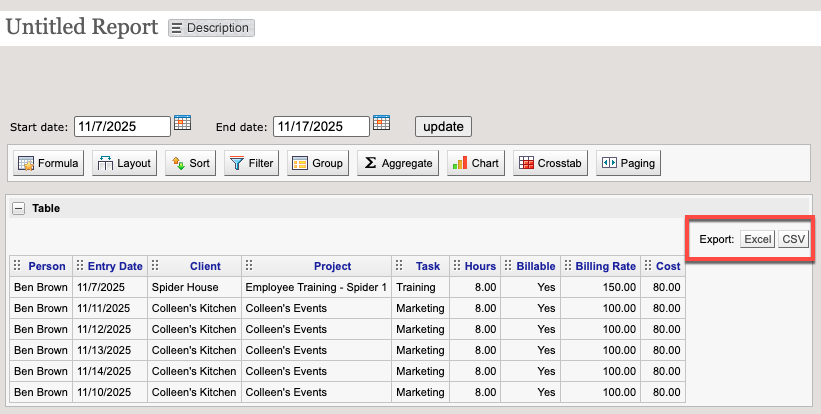
Task: Grab the Entry Date column drag handle
Action: (x=80, y=265)
